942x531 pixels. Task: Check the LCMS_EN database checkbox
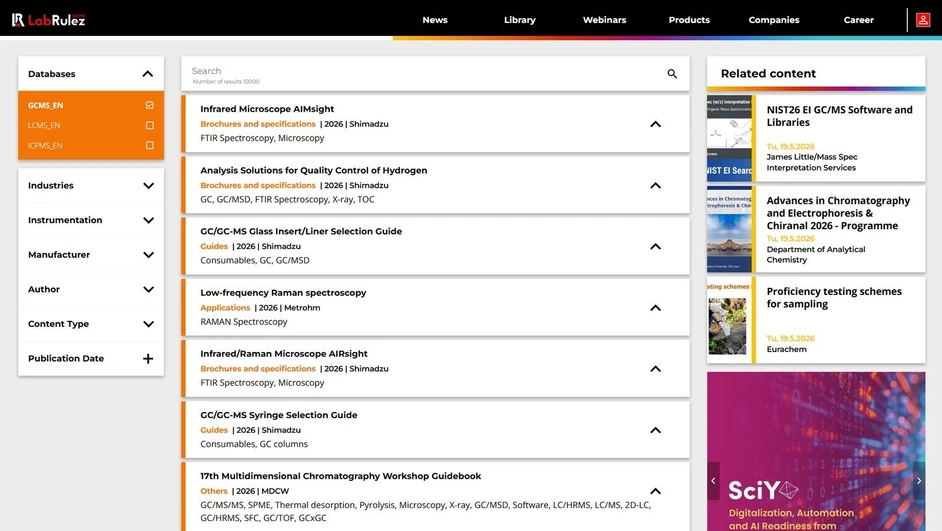pos(150,126)
